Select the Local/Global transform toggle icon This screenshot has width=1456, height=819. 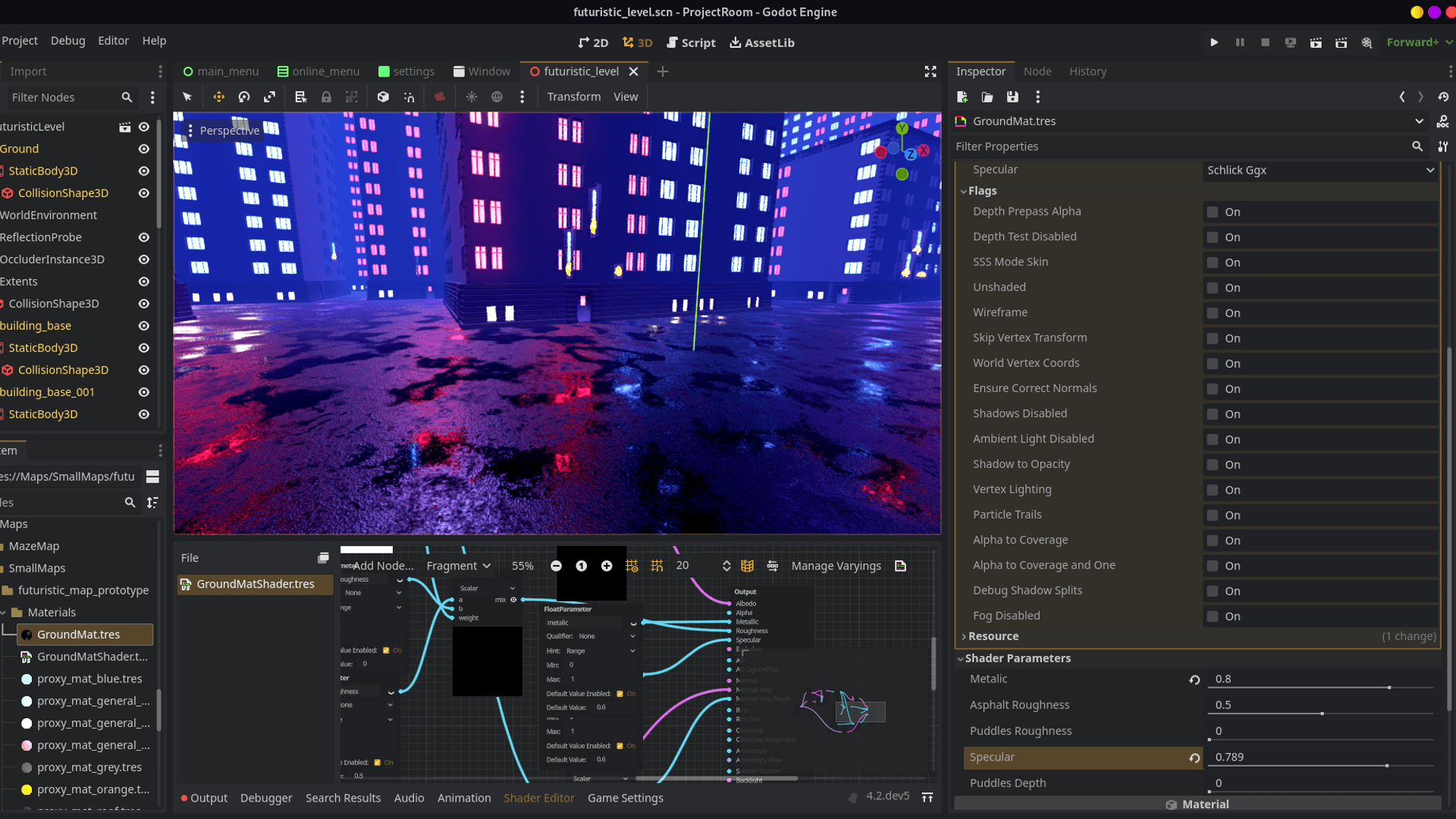[x=383, y=97]
